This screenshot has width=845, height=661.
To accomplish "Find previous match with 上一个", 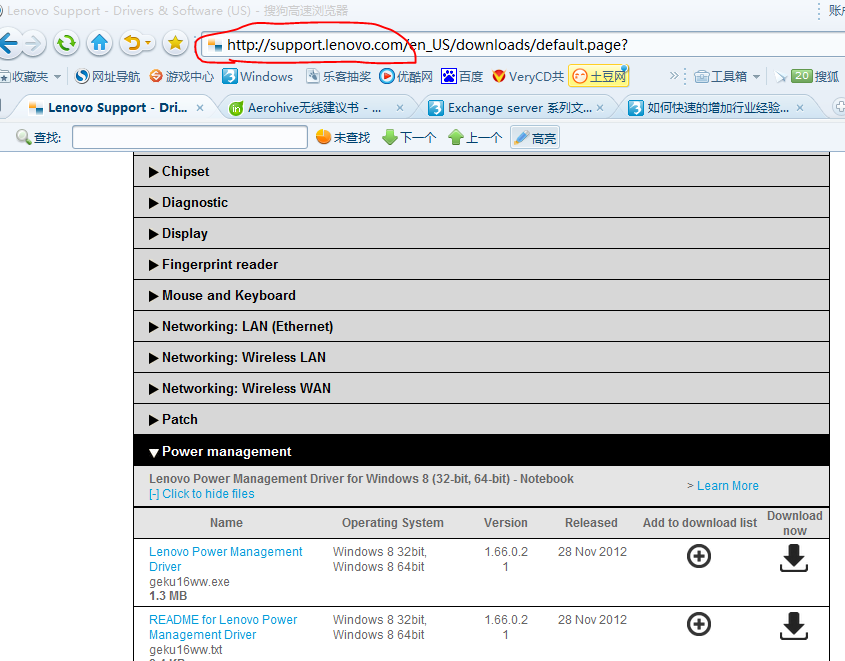I will 475,137.
